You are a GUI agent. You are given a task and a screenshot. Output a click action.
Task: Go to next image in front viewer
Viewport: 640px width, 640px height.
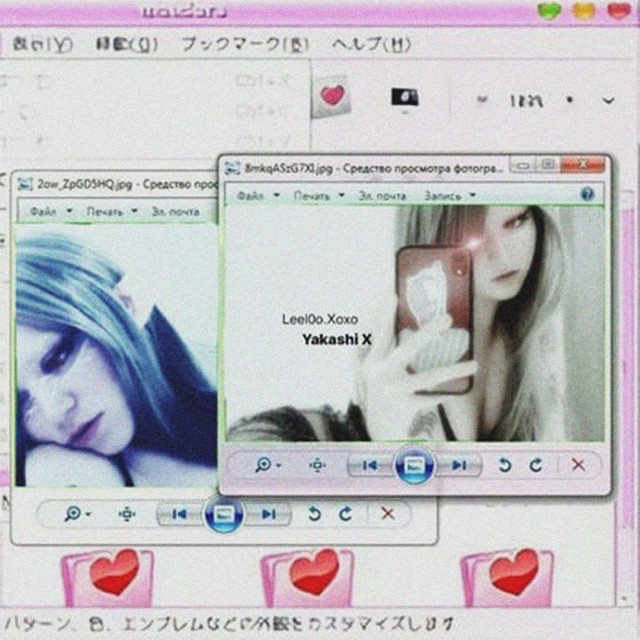pos(459,465)
